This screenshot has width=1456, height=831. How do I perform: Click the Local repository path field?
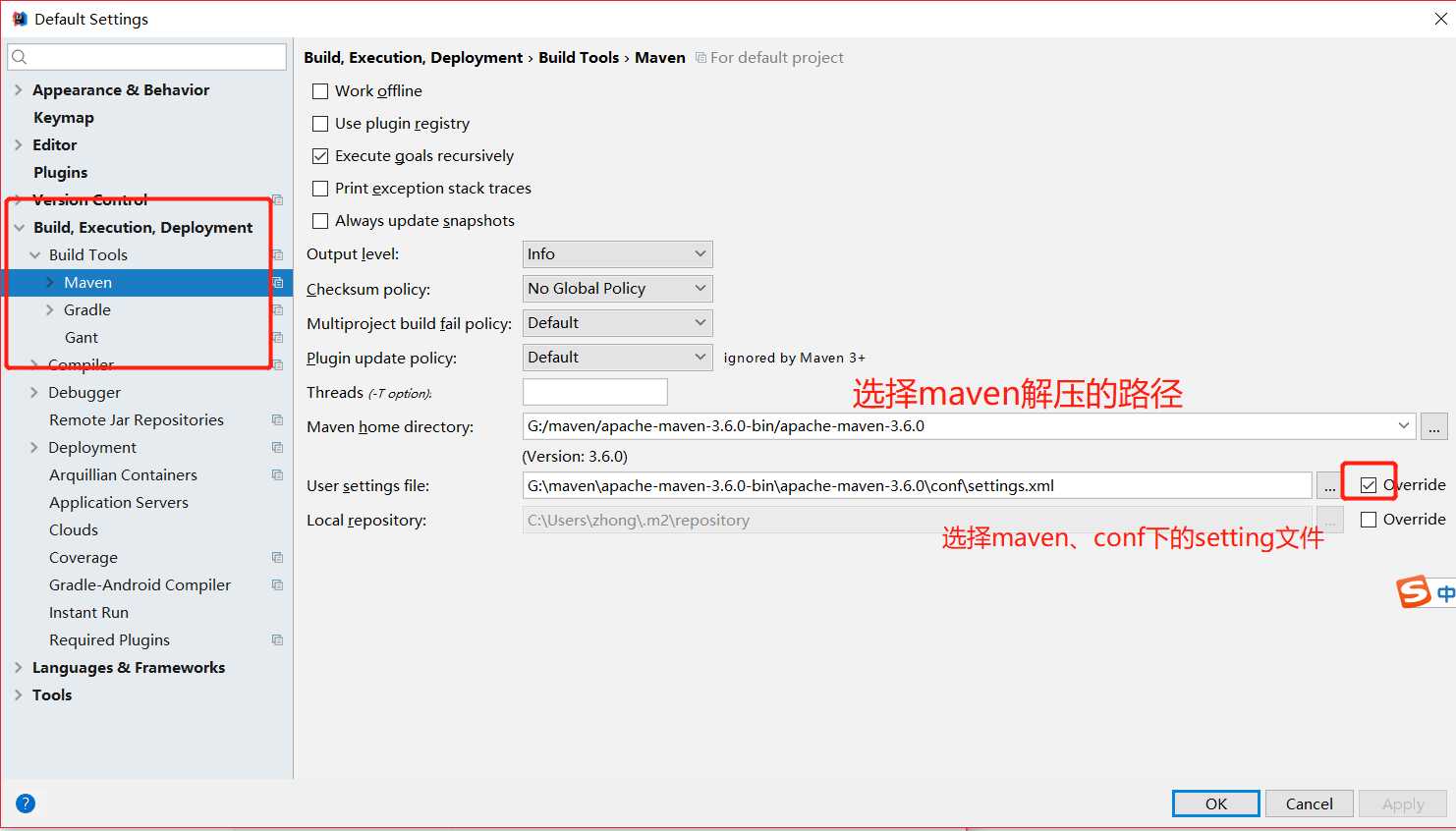coord(918,520)
